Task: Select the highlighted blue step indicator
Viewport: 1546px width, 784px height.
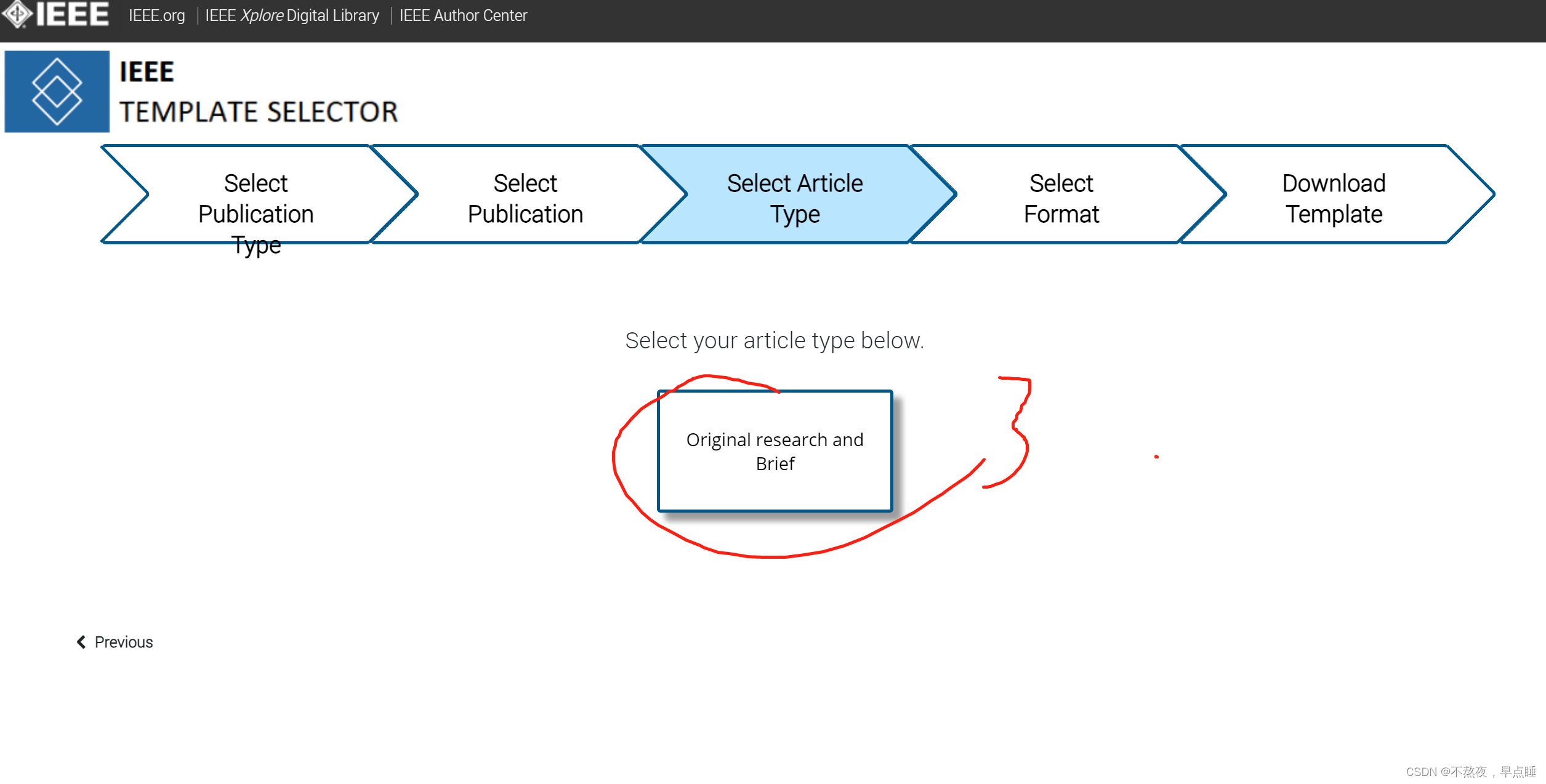Action: click(774, 198)
